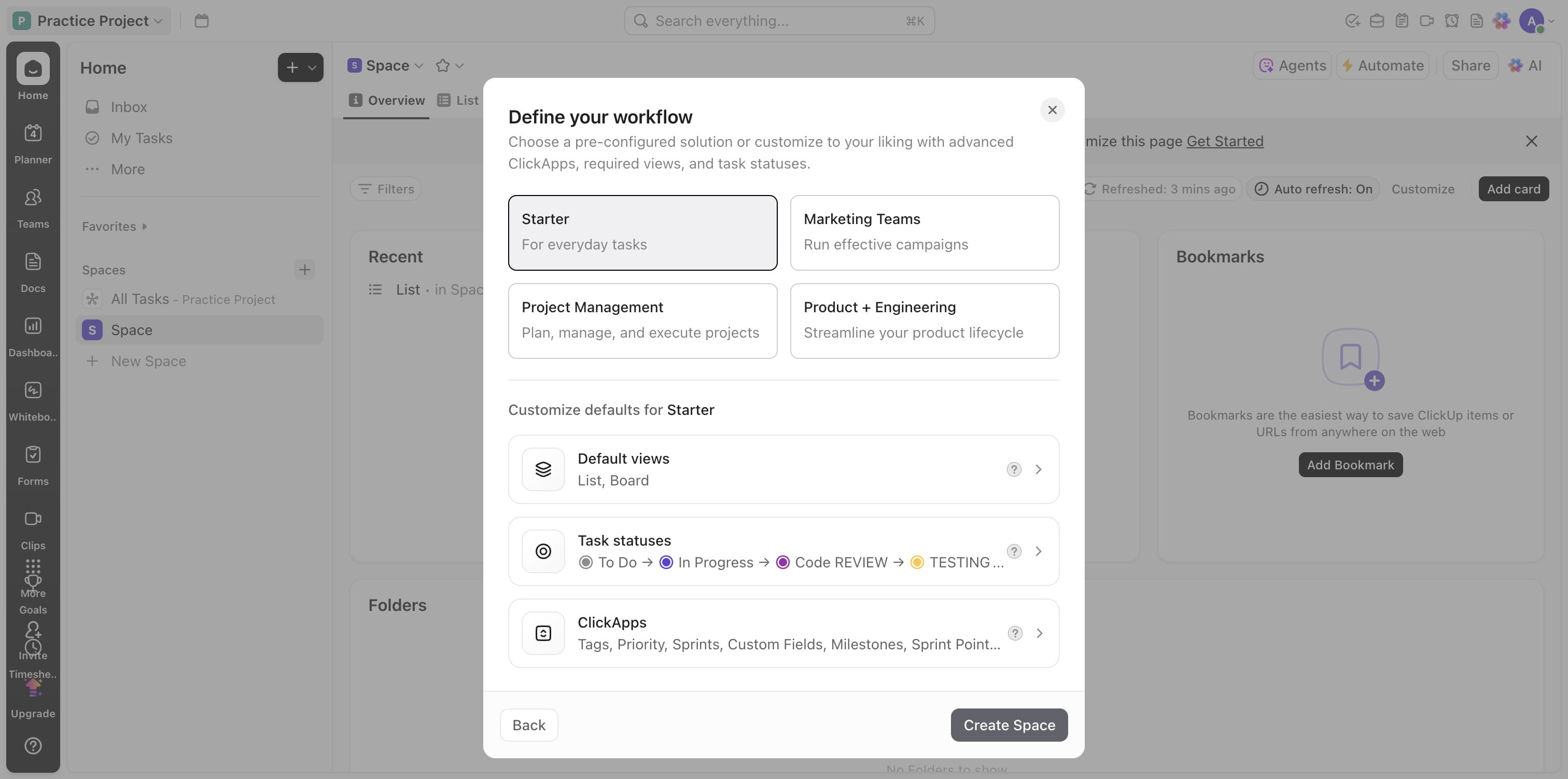Favorite the Space with the star icon
Image resolution: width=1568 pixels, height=779 pixels.
442,65
